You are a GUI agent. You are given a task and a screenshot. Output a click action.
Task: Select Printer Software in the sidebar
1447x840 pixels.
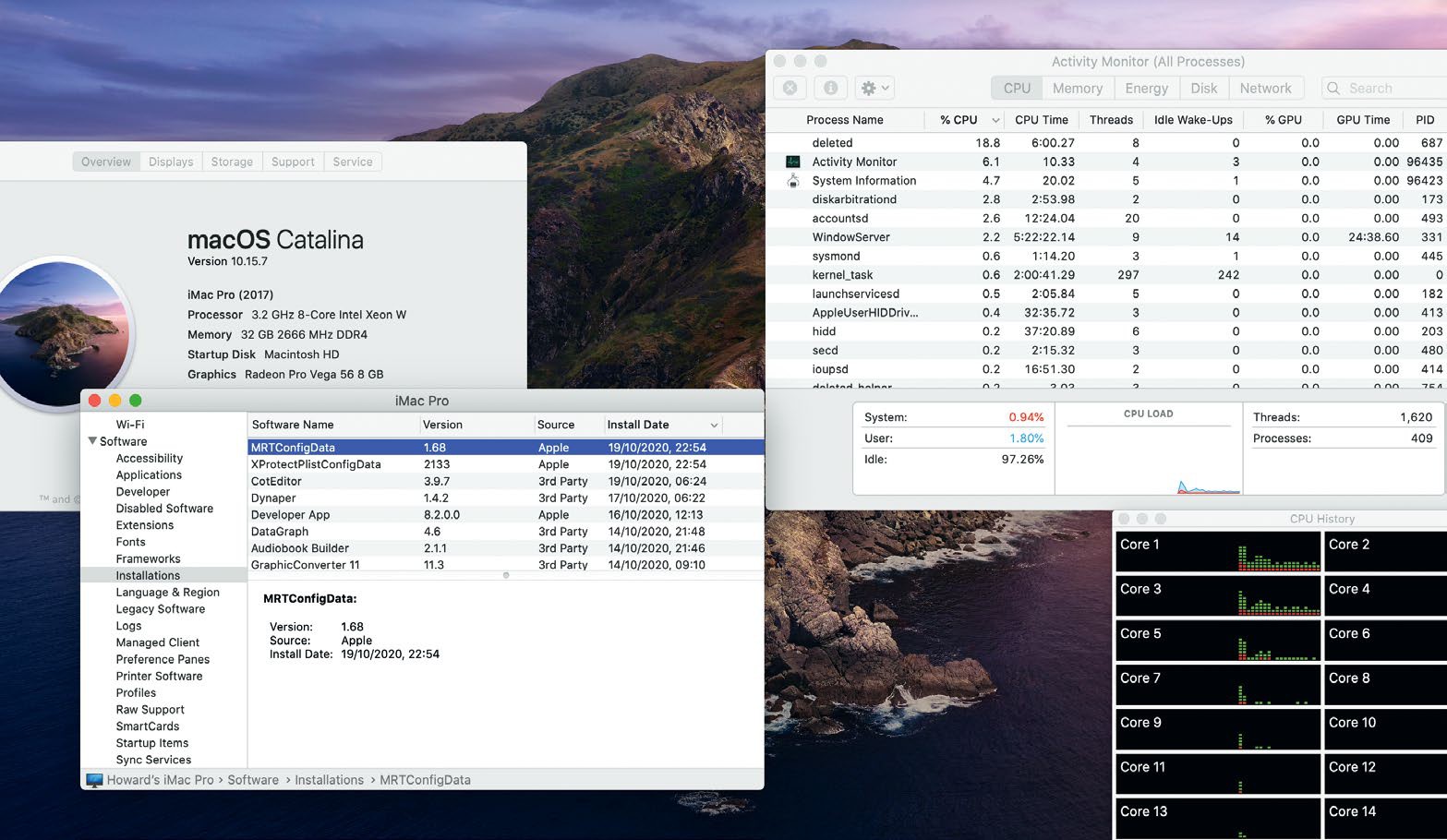pyautogui.click(x=159, y=676)
